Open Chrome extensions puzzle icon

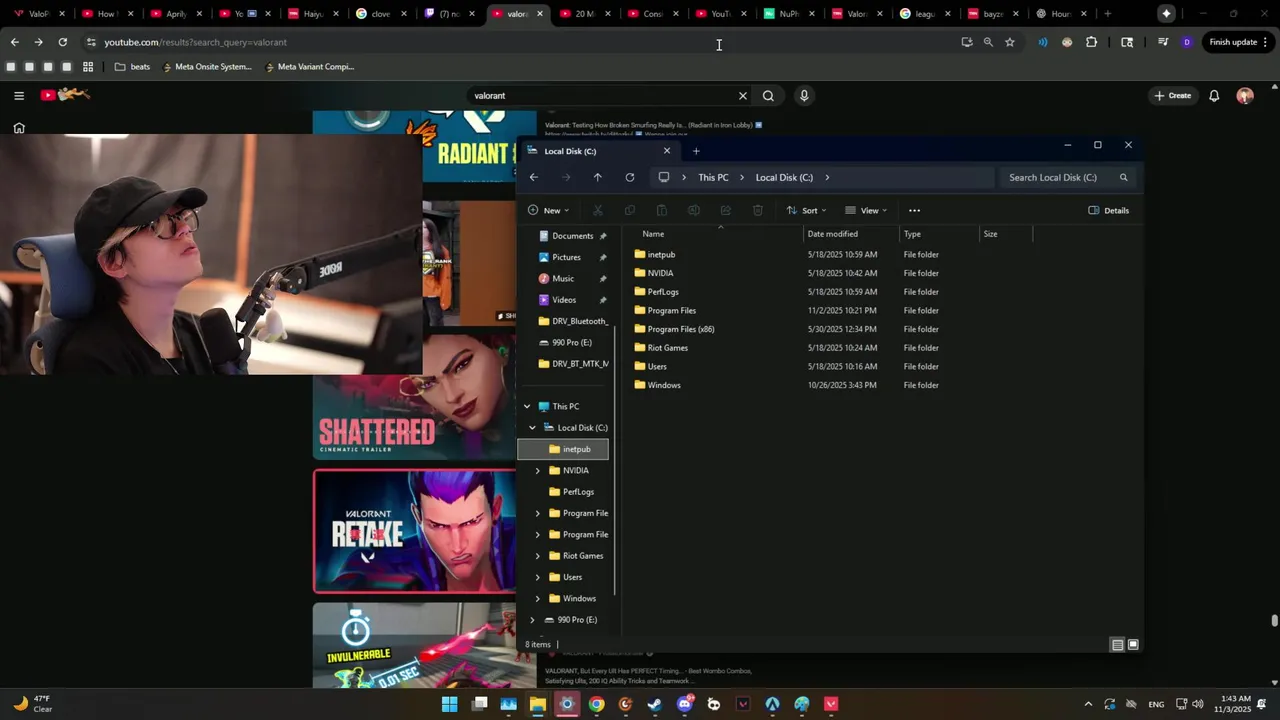(1091, 42)
